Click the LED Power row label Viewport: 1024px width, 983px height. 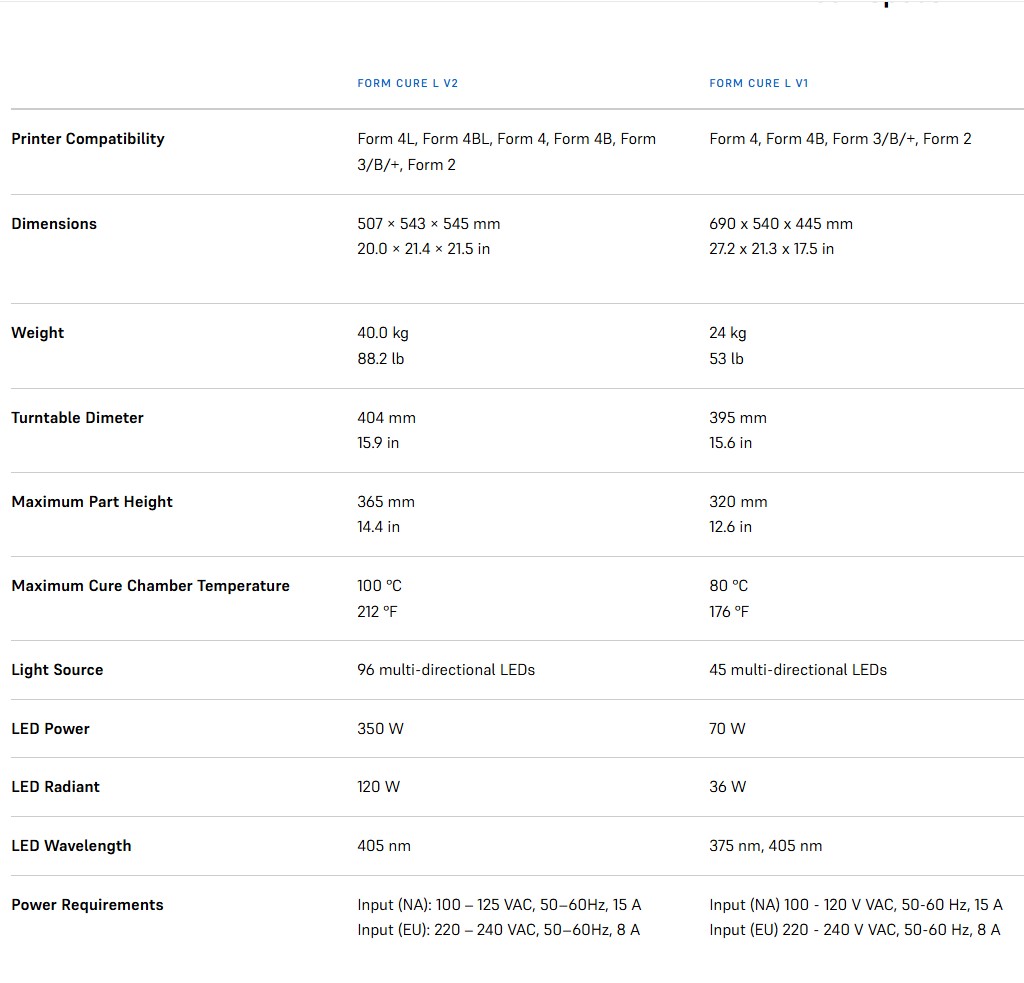[50, 729]
